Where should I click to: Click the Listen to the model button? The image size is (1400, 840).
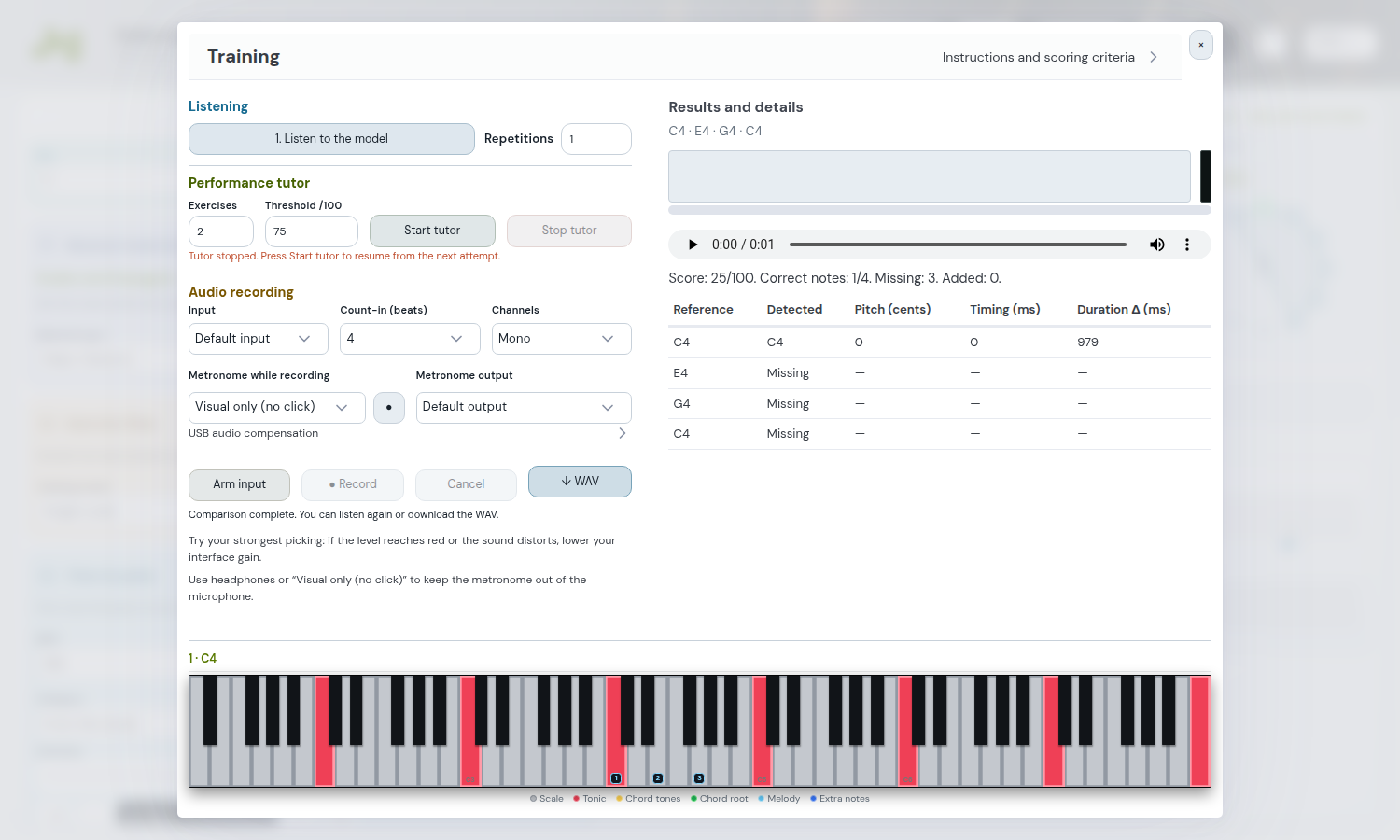[x=331, y=139]
